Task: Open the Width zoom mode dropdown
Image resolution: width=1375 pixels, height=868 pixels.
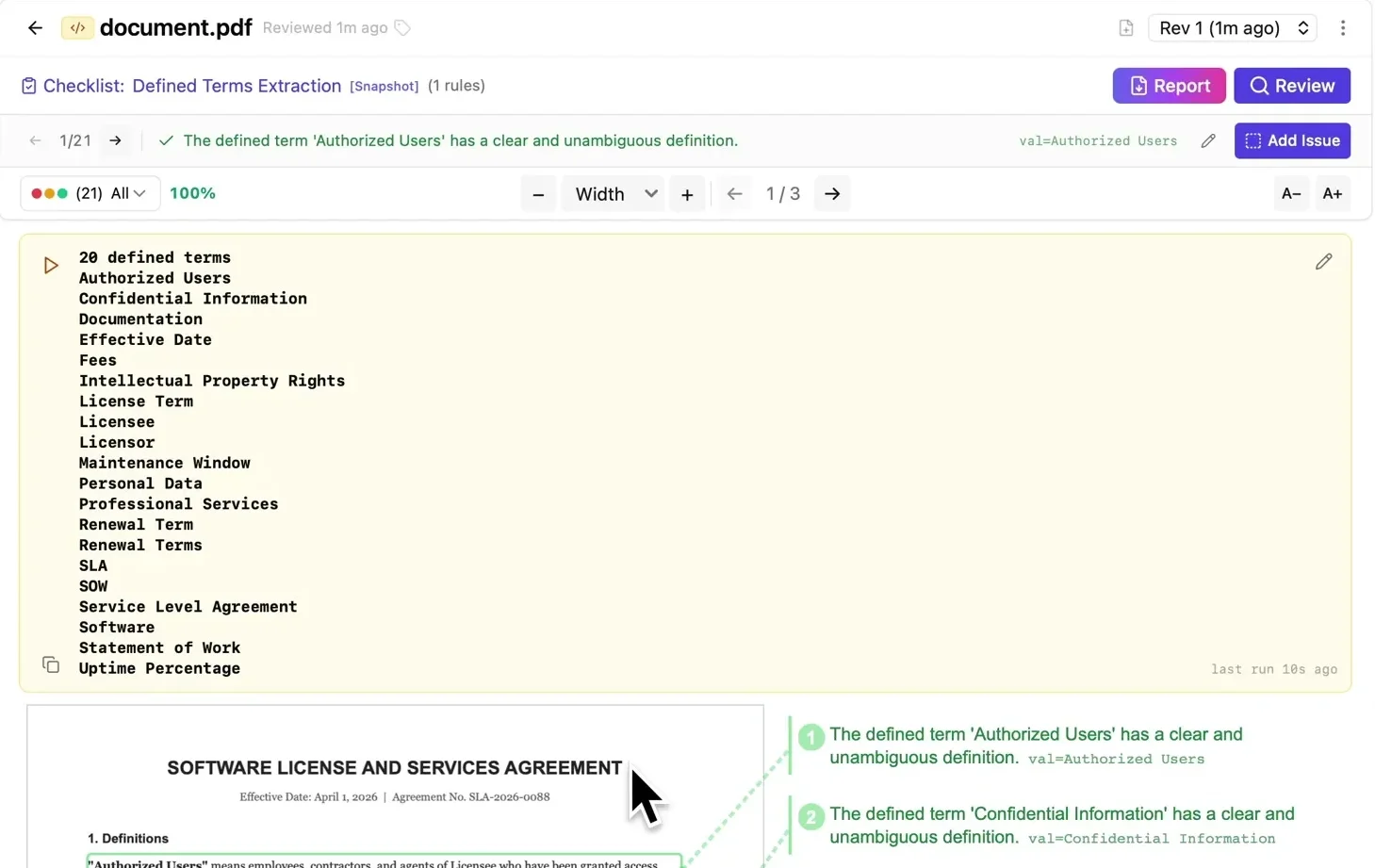Action: pyautogui.click(x=613, y=193)
